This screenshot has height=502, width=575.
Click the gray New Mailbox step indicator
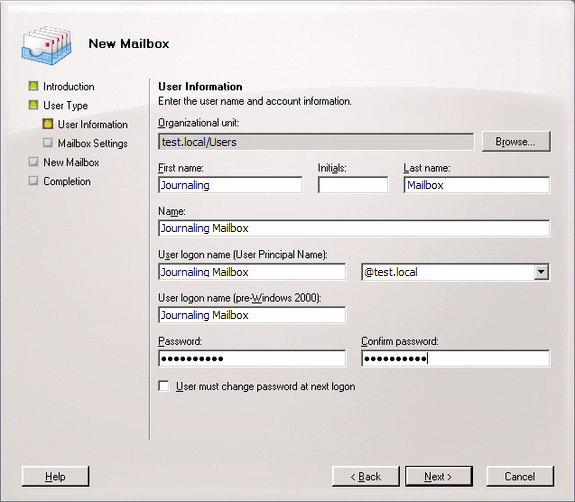(33, 162)
